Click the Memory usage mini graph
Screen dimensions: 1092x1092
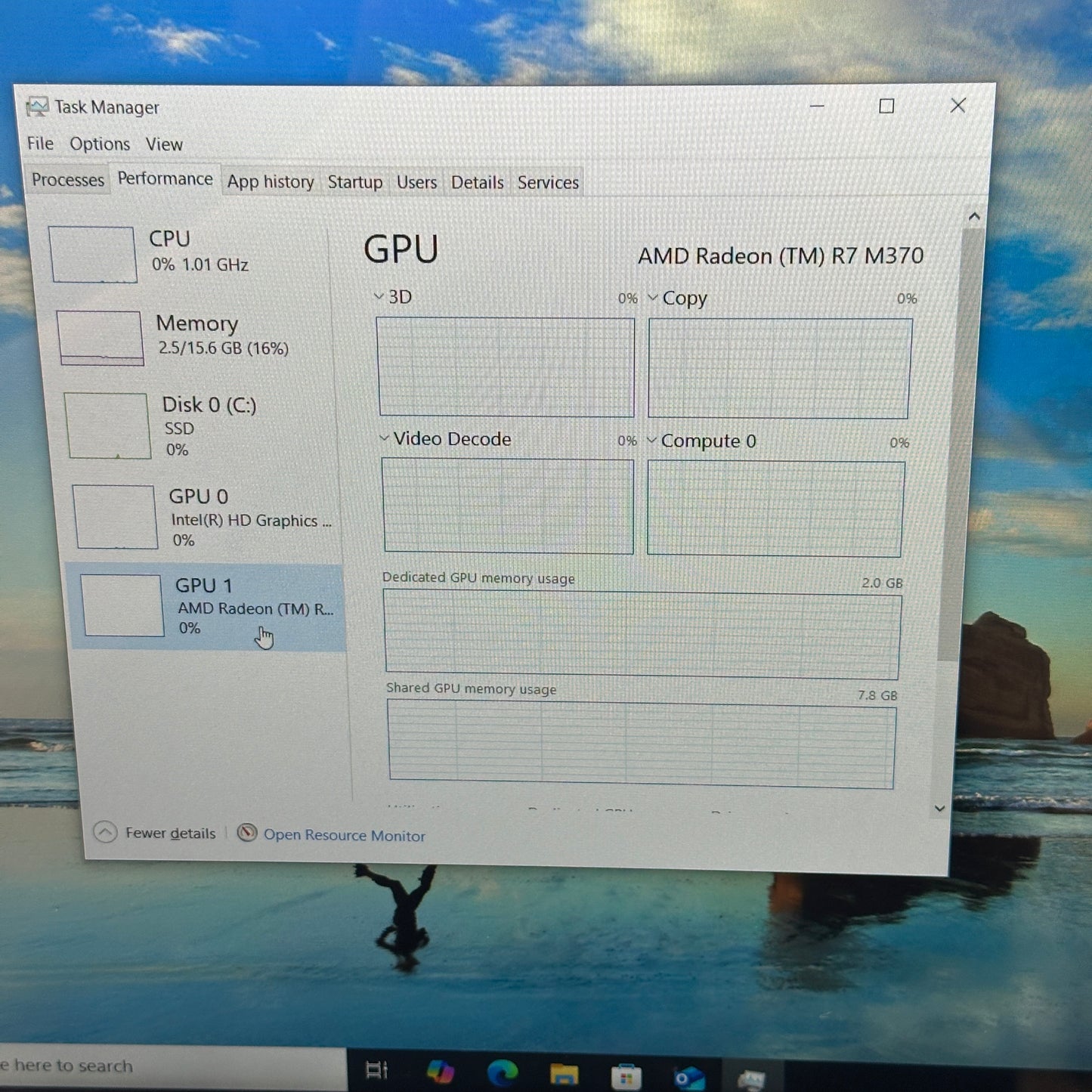(101, 338)
